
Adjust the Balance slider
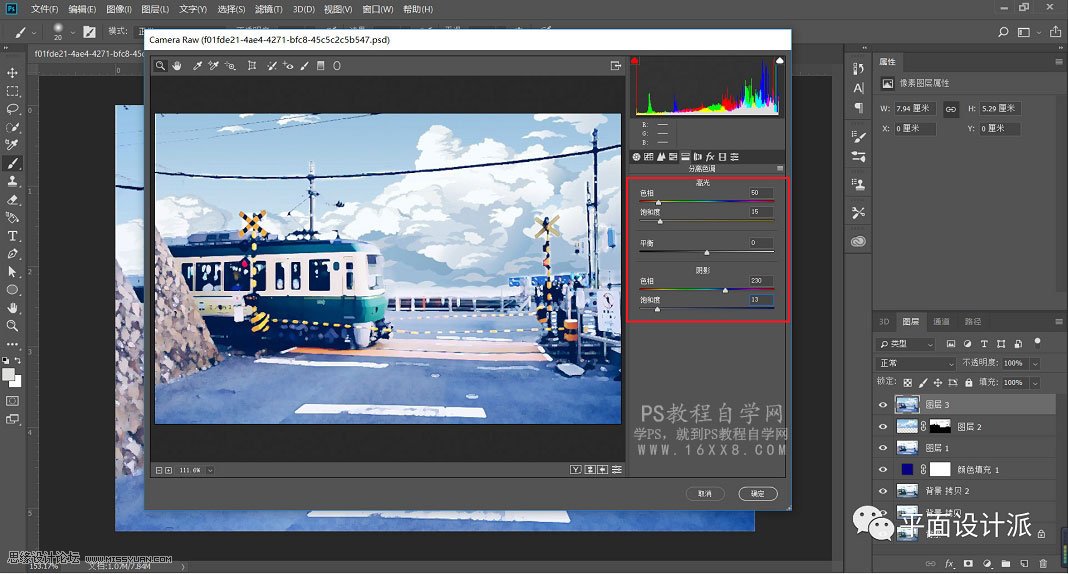coord(706,252)
